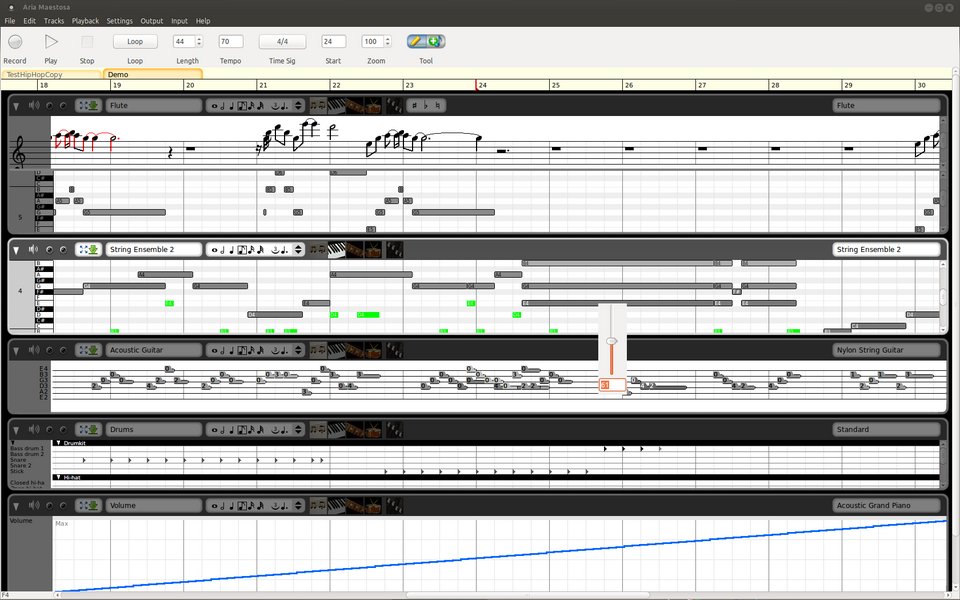The height and width of the screenshot is (600, 960).
Task: Mute the Acoustic Guitar track
Action: pos(34,350)
